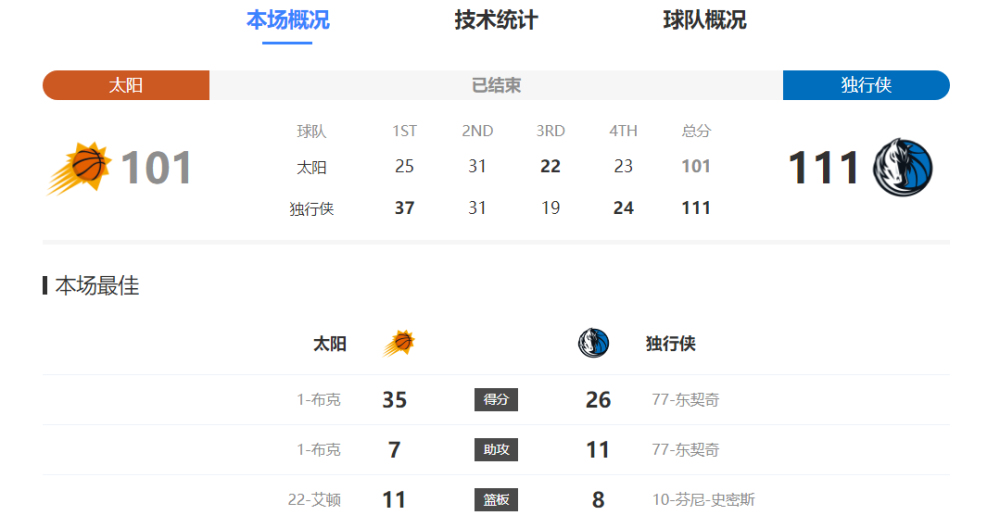Image resolution: width=1000 pixels, height=528 pixels.
Task: Open player 1-布克 in the 助攻 row
Action: point(318,450)
